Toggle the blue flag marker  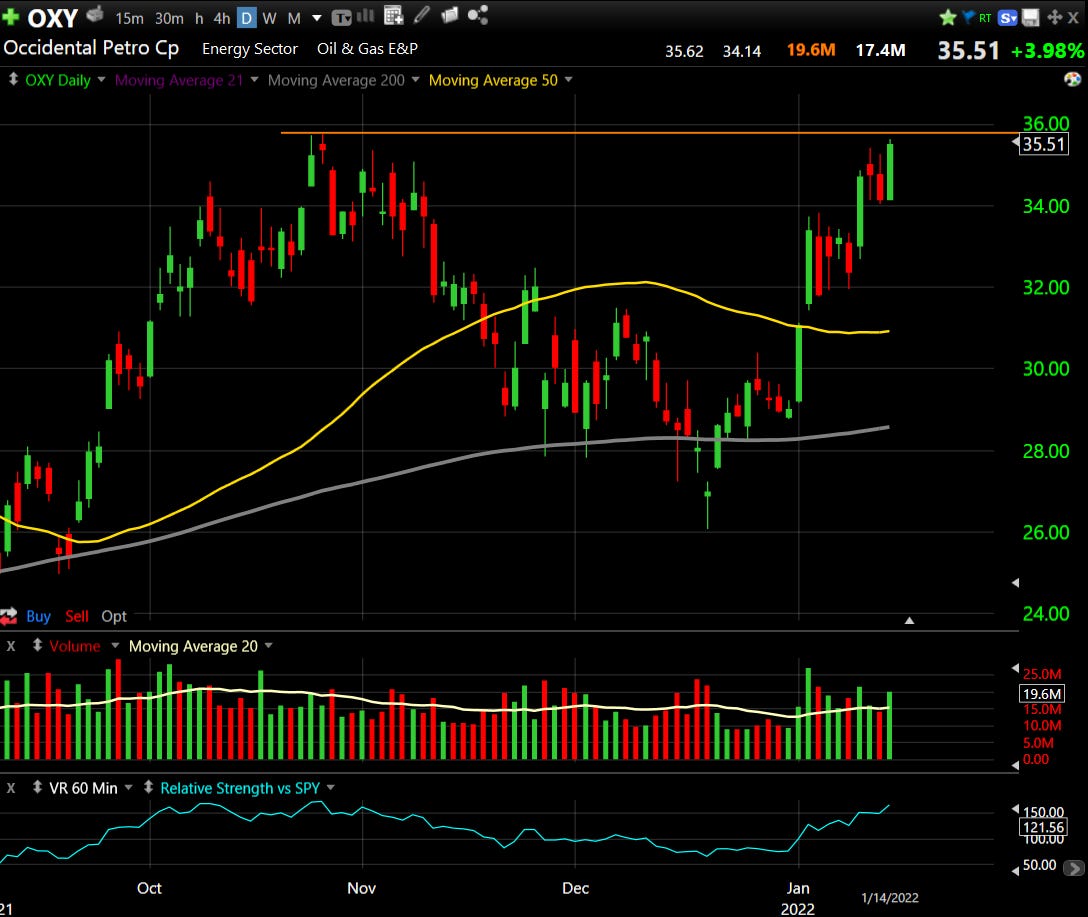point(969,17)
